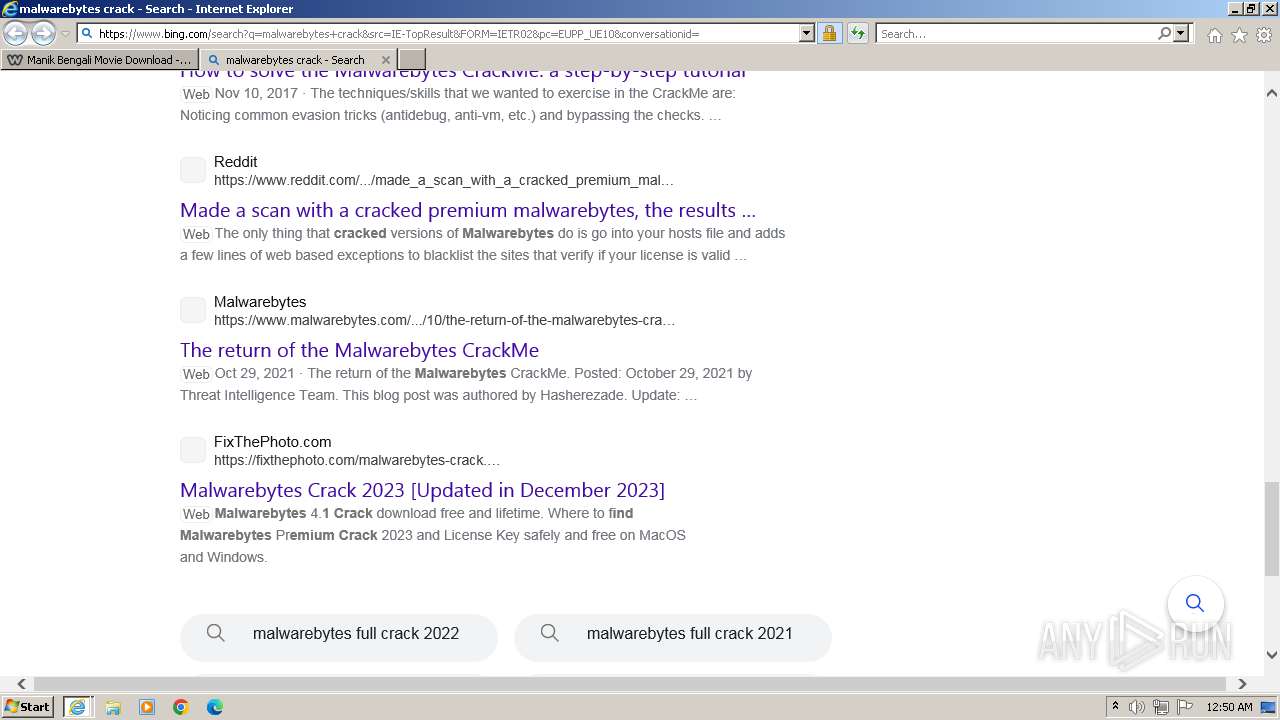Click the FixThePhoto.com result favicon
Image resolution: width=1280 pixels, height=720 pixels.
(x=193, y=450)
